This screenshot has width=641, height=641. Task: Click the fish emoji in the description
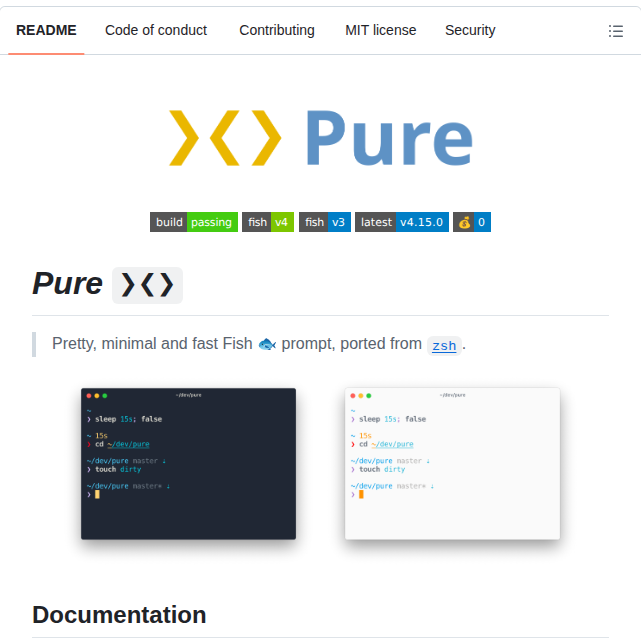(x=267, y=344)
